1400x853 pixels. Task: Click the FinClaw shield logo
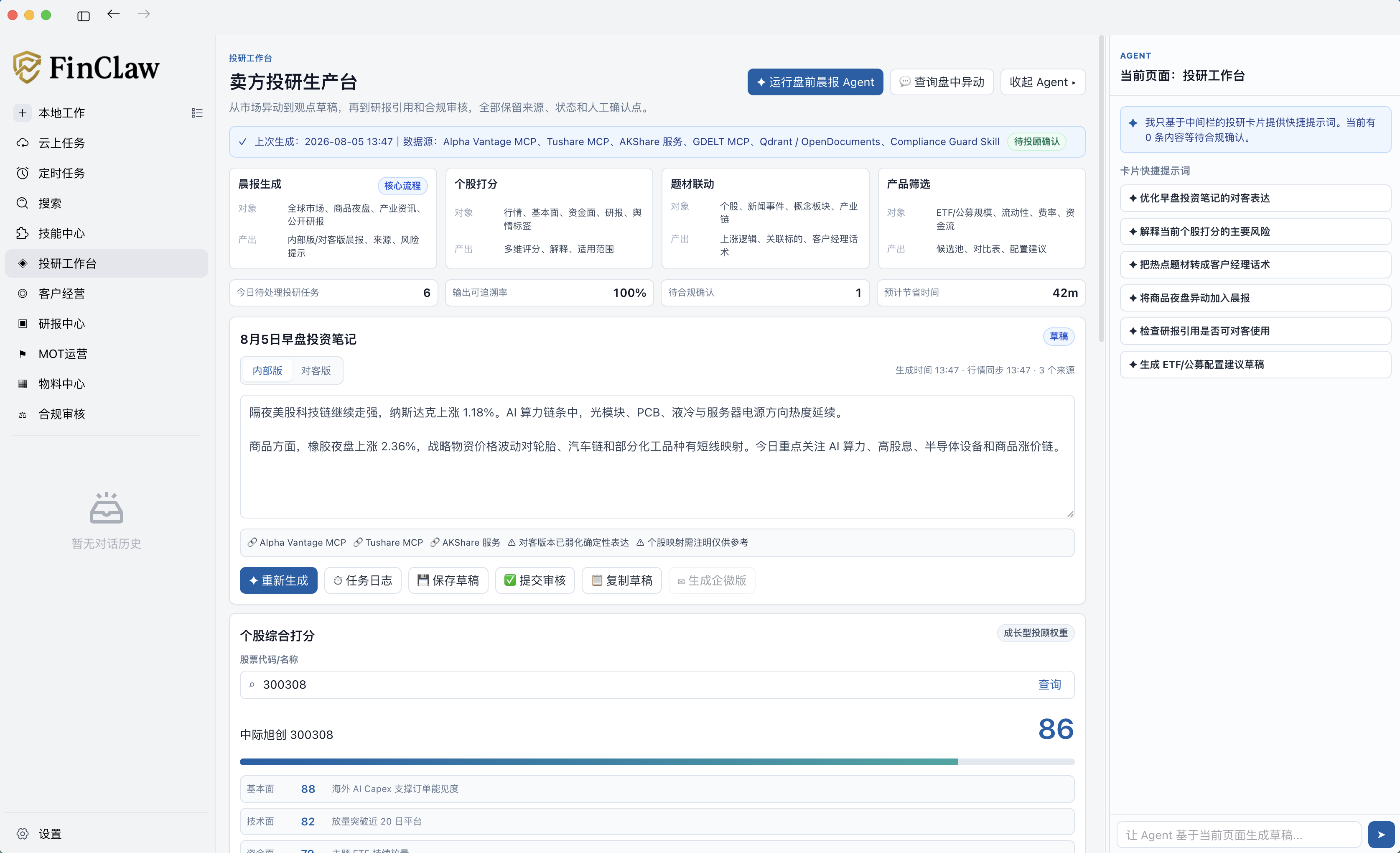[27, 67]
